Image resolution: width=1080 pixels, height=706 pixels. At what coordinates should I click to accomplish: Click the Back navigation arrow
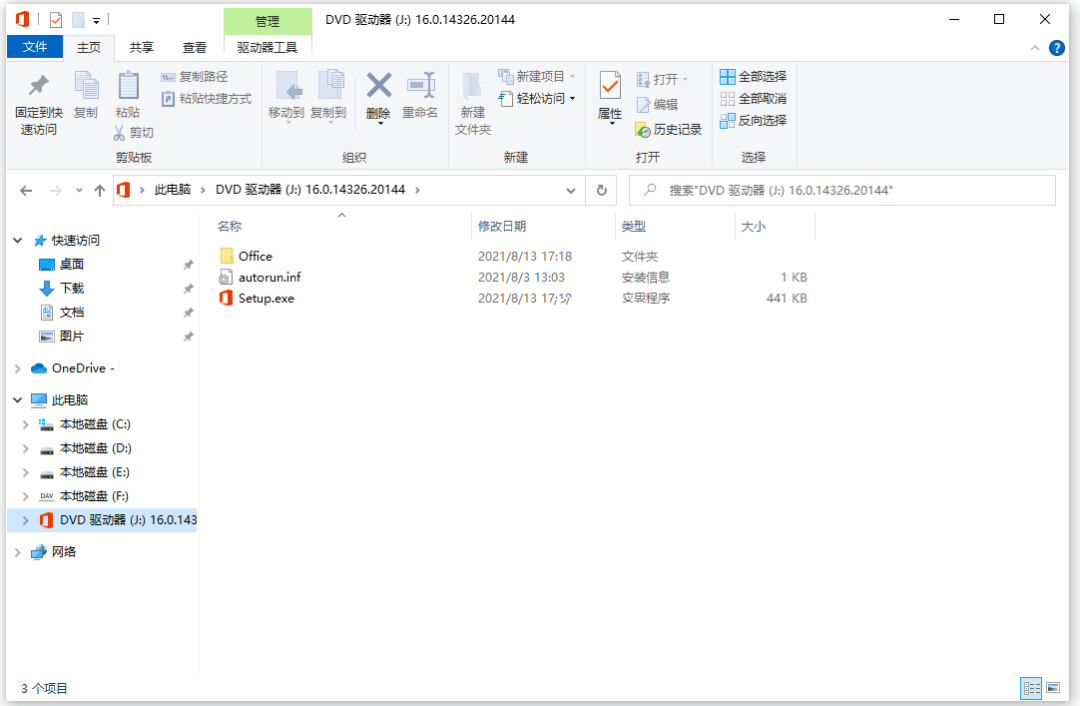(26, 191)
